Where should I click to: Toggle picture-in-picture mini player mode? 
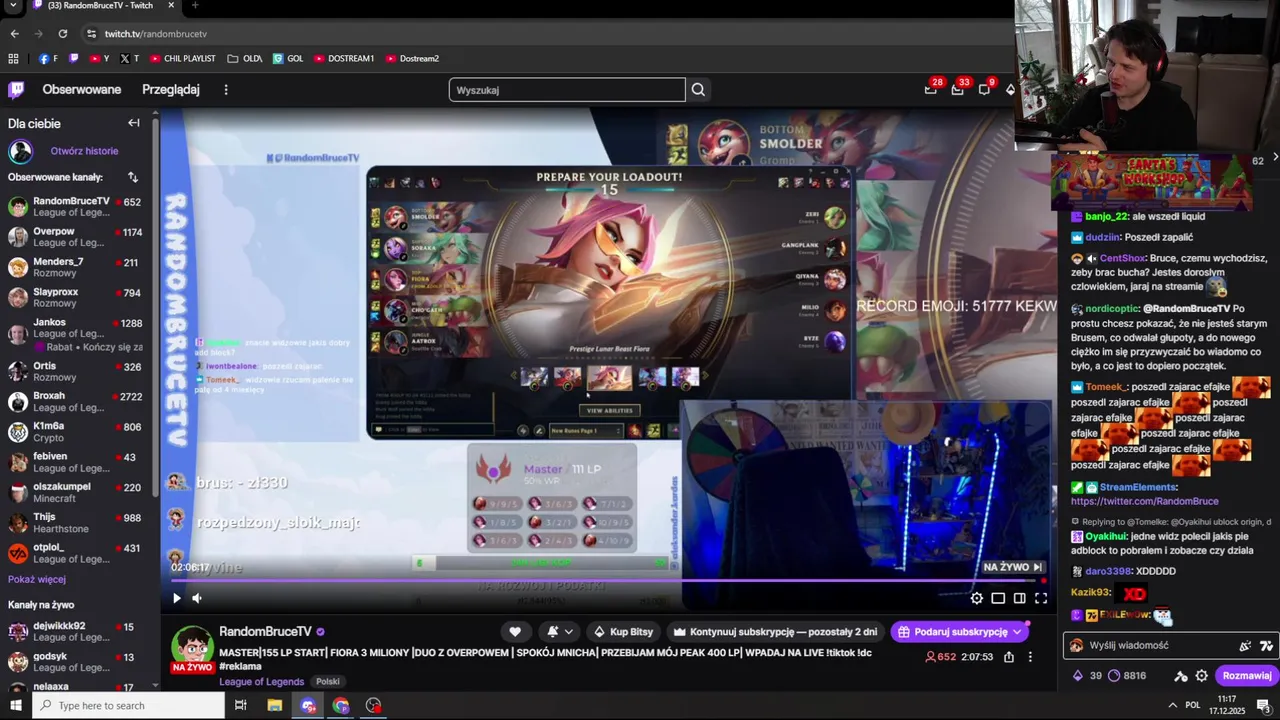click(998, 598)
